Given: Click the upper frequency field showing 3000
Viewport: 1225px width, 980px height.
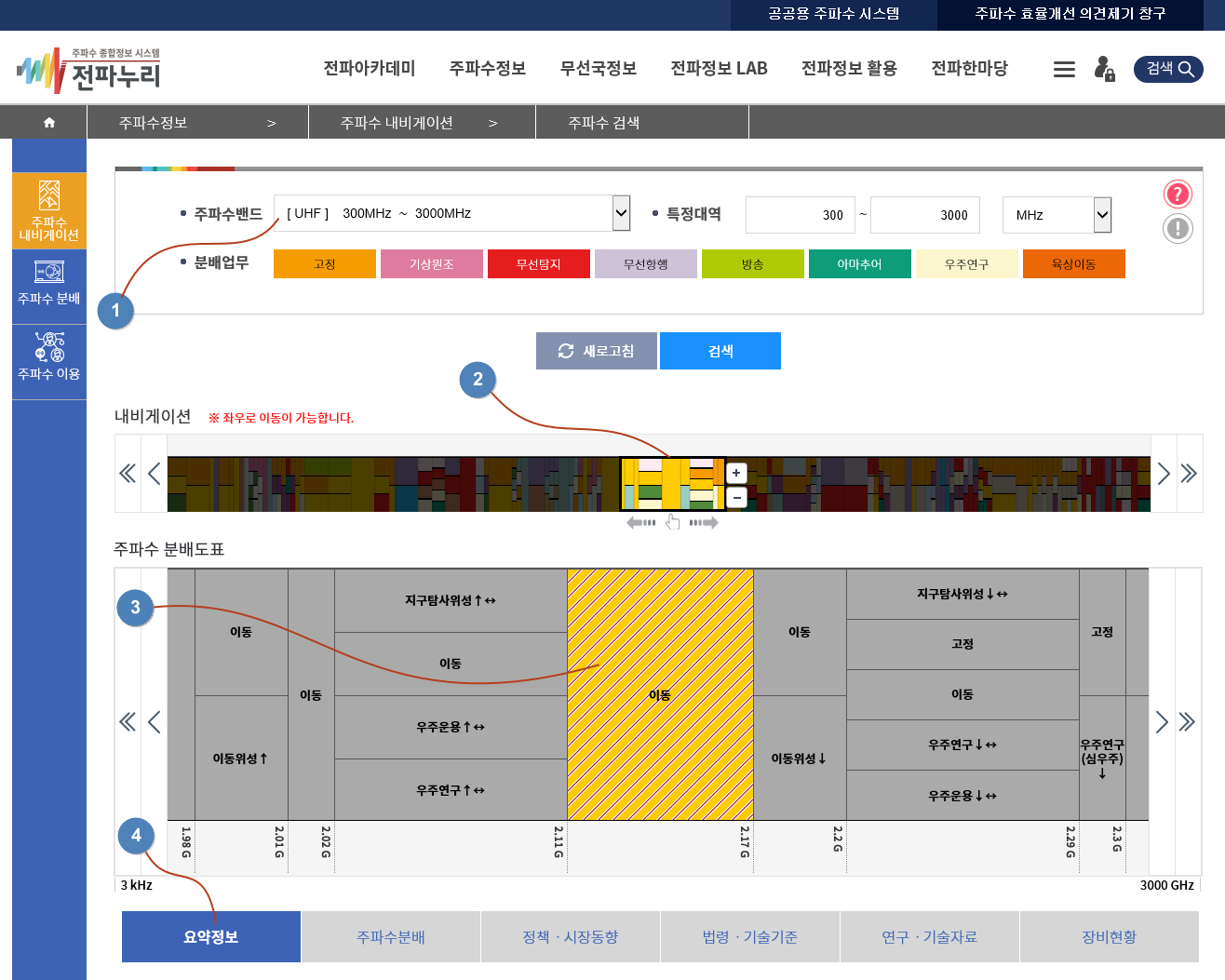Looking at the screenshot, I should (925, 215).
